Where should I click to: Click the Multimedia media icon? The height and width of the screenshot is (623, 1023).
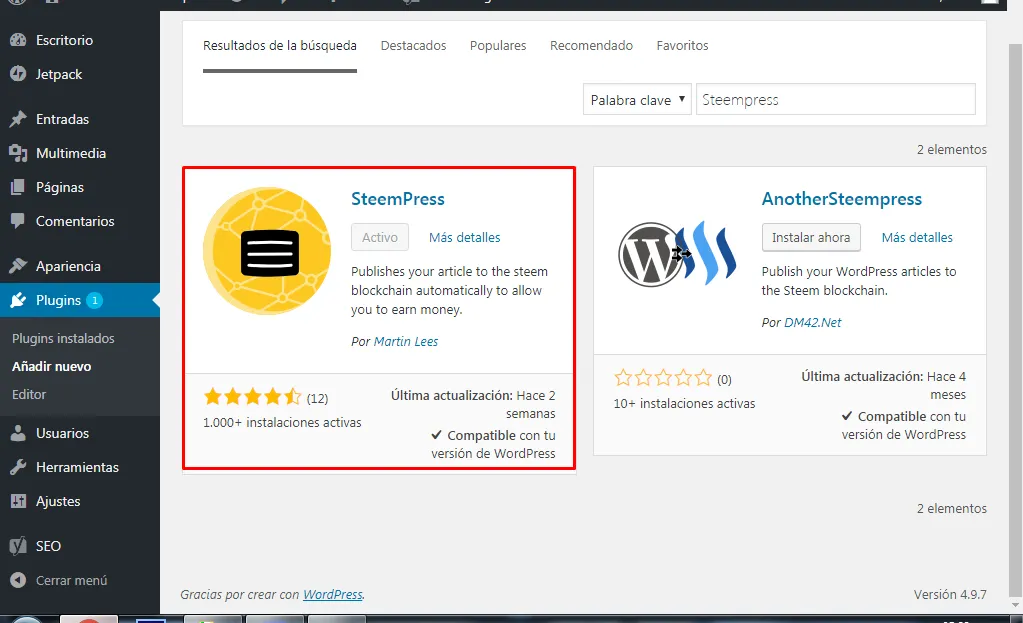(18, 153)
